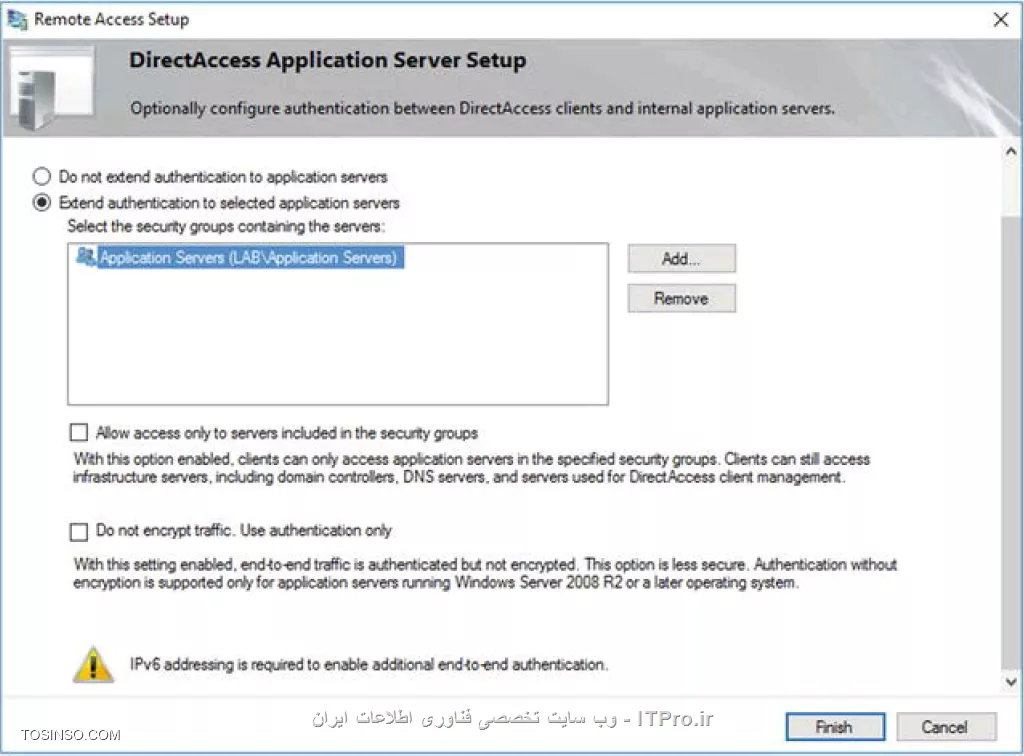Click Finish to complete setup
The width and height of the screenshot is (1024, 756).
835,727
